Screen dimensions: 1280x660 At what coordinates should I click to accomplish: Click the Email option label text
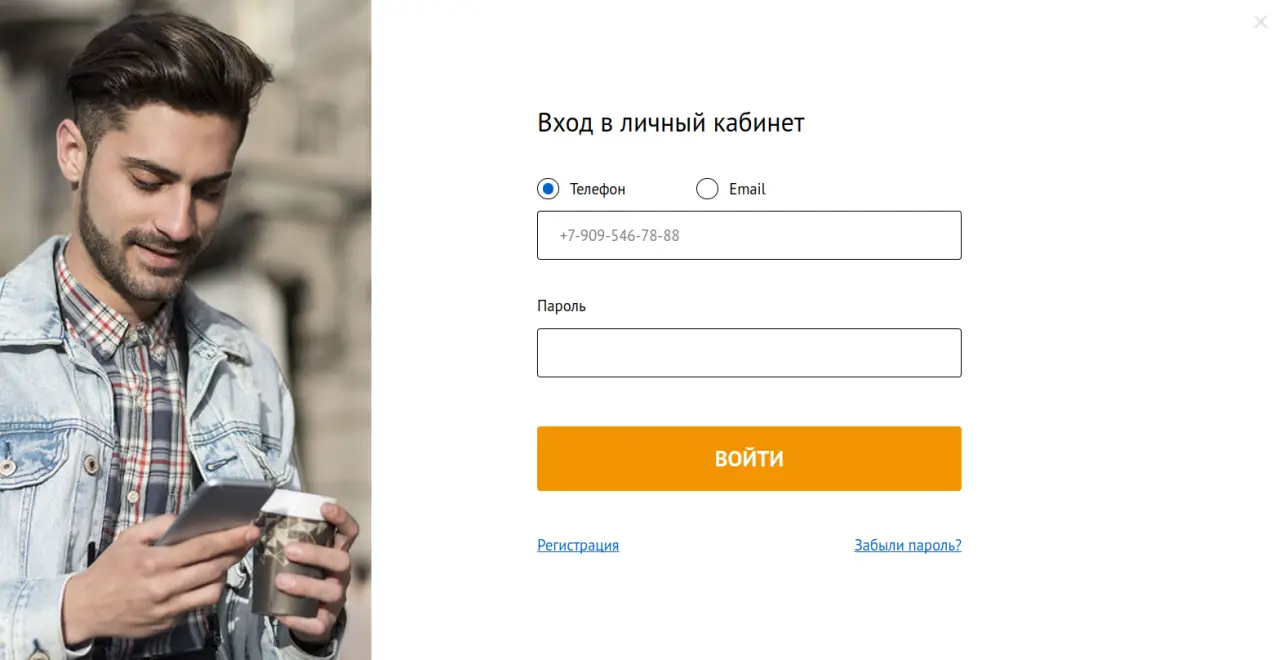coord(747,189)
